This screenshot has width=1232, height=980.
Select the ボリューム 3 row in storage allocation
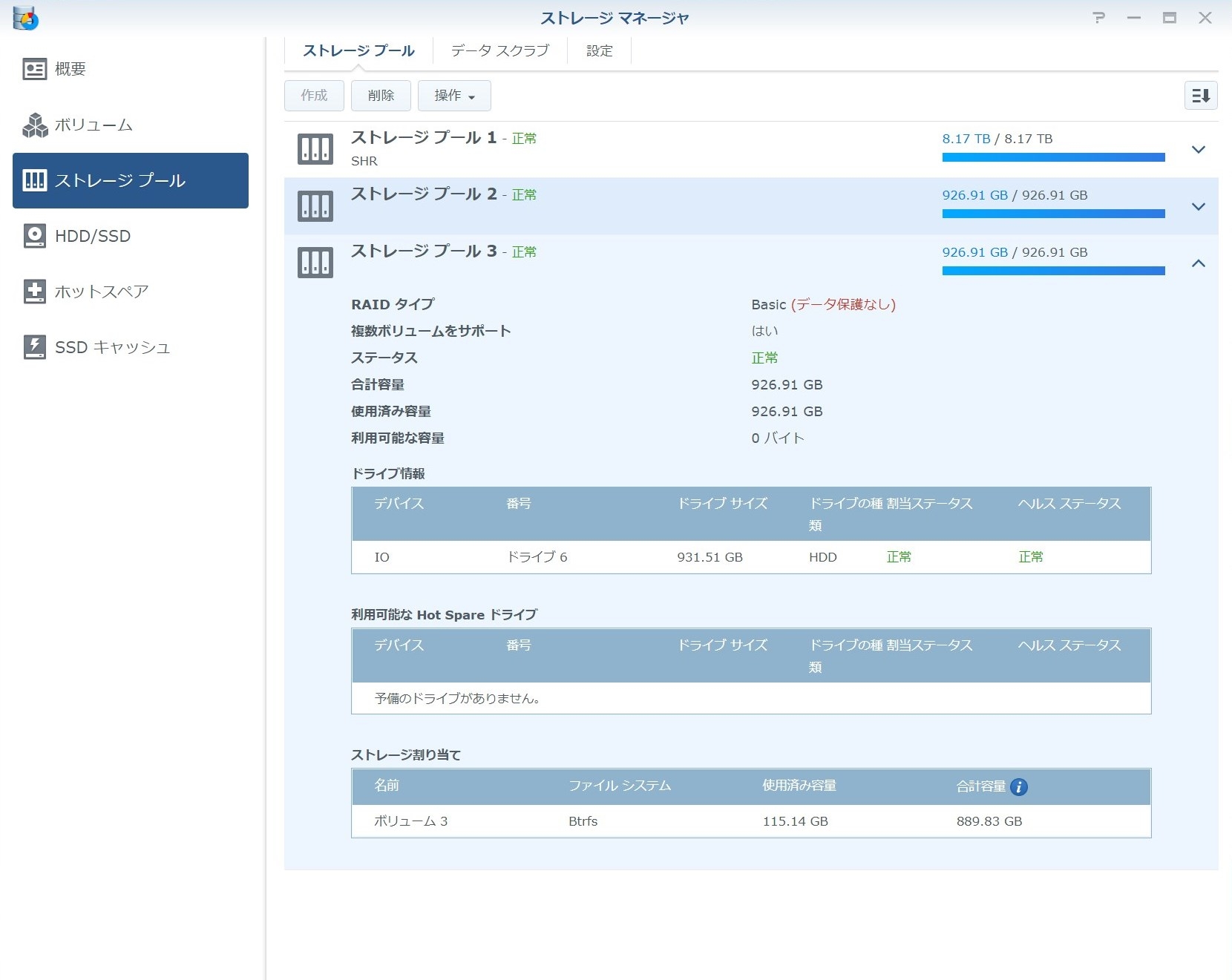click(750, 821)
